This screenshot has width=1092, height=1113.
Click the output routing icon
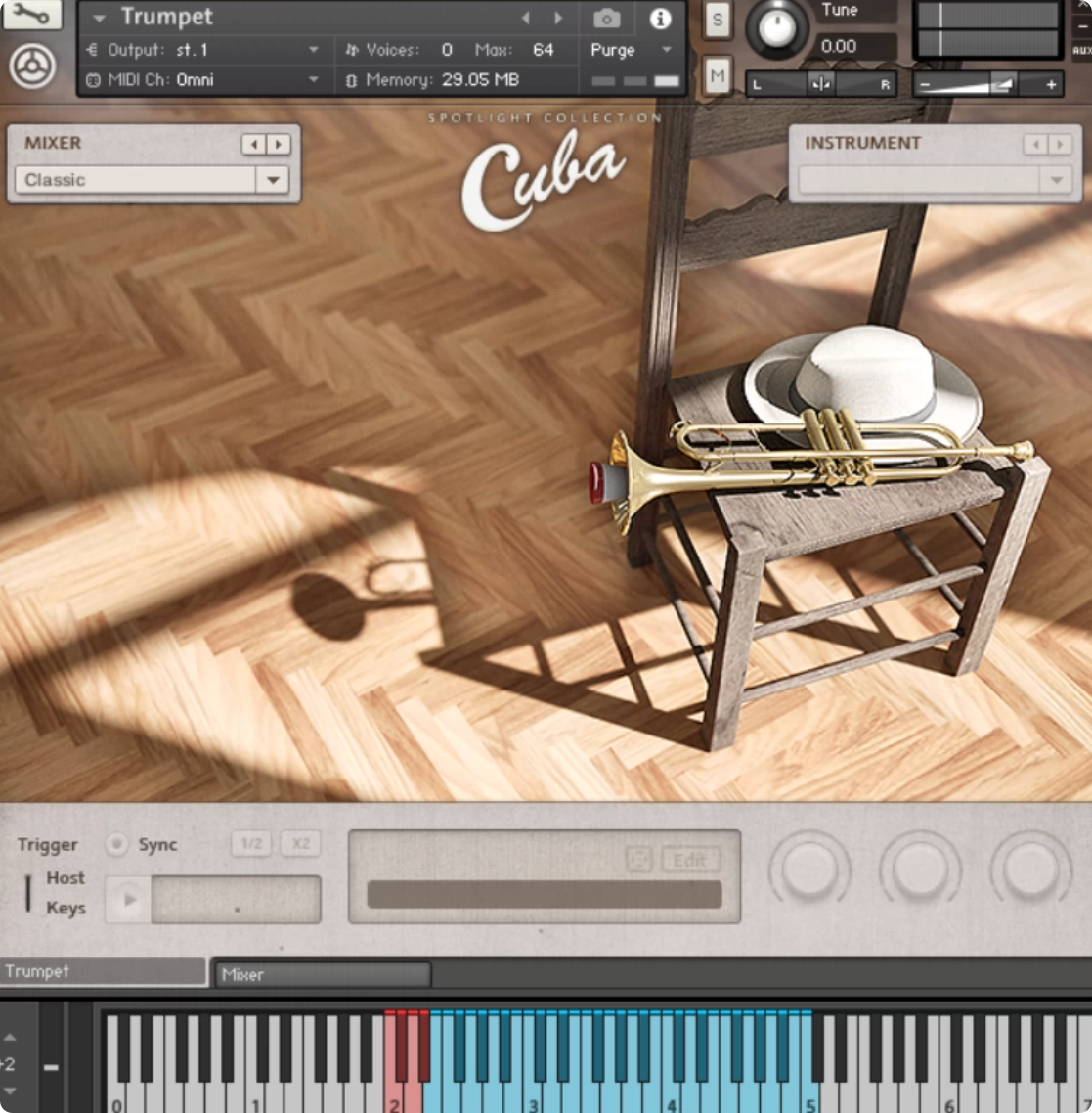[x=92, y=50]
